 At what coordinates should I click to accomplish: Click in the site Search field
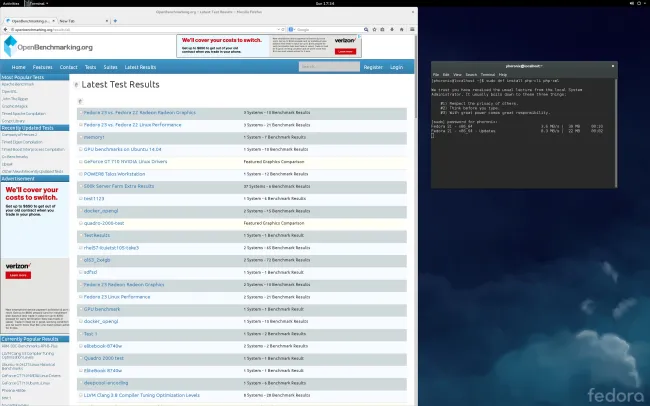pyautogui.click(x=329, y=67)
